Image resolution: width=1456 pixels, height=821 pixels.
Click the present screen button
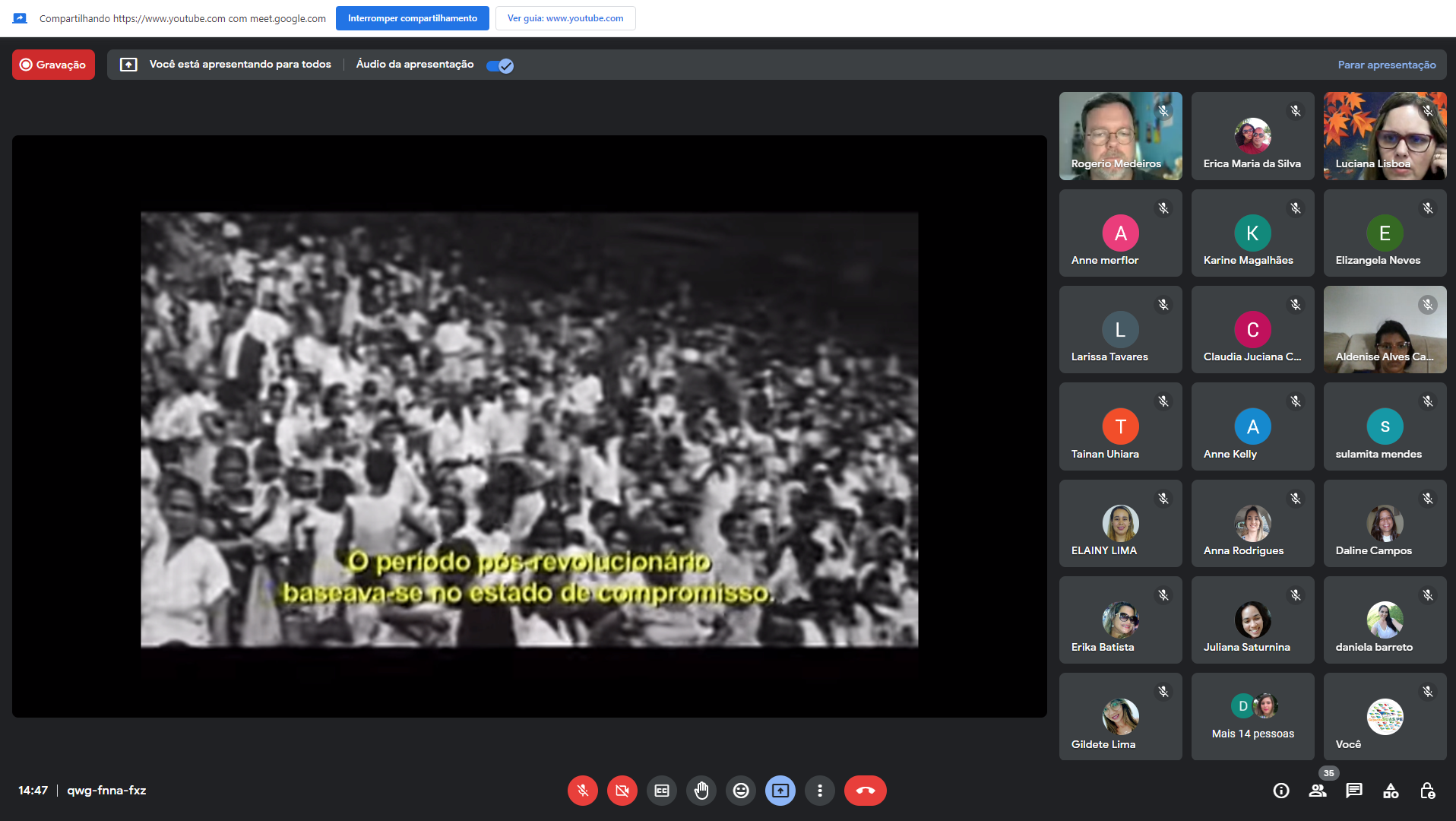[780, 791]
